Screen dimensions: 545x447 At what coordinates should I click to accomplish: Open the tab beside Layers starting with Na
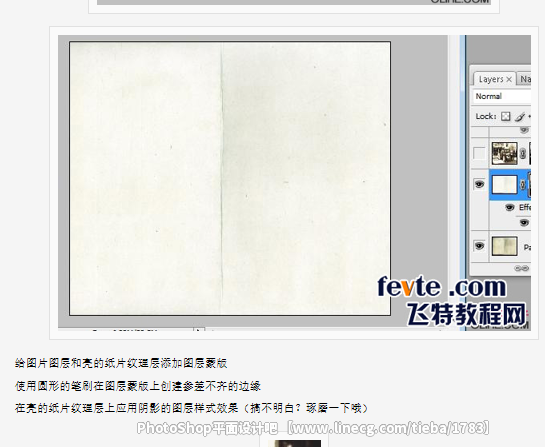[x=524, y=79]
